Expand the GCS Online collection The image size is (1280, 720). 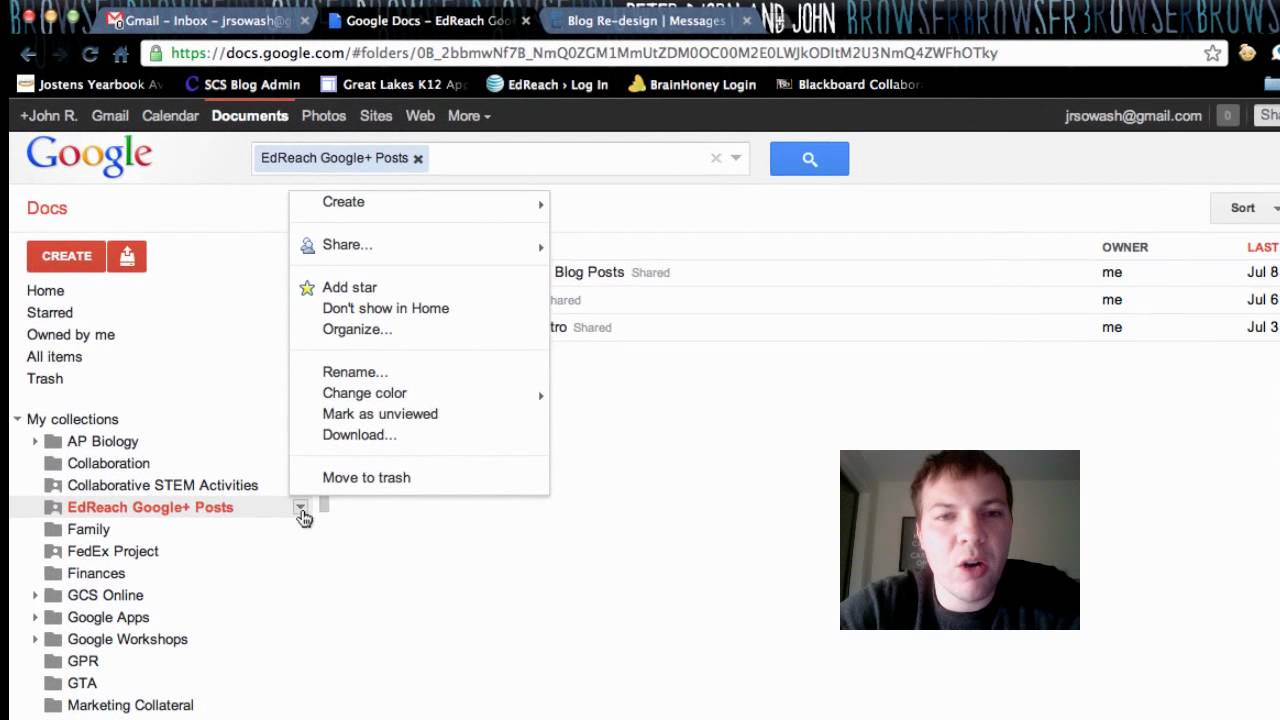tap(35, 595)
